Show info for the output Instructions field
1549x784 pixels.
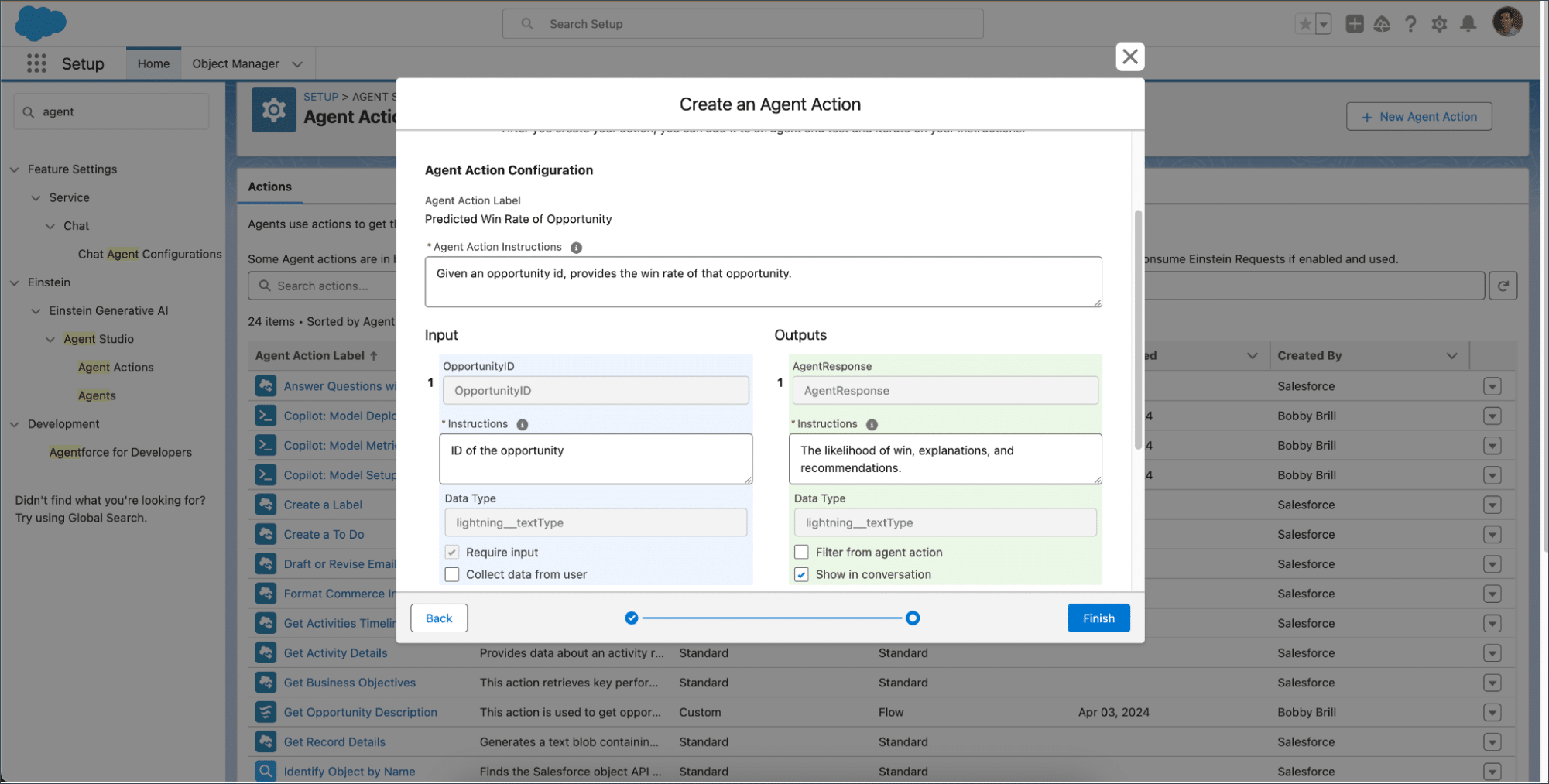pyautogui.click(x=872, y=425)
